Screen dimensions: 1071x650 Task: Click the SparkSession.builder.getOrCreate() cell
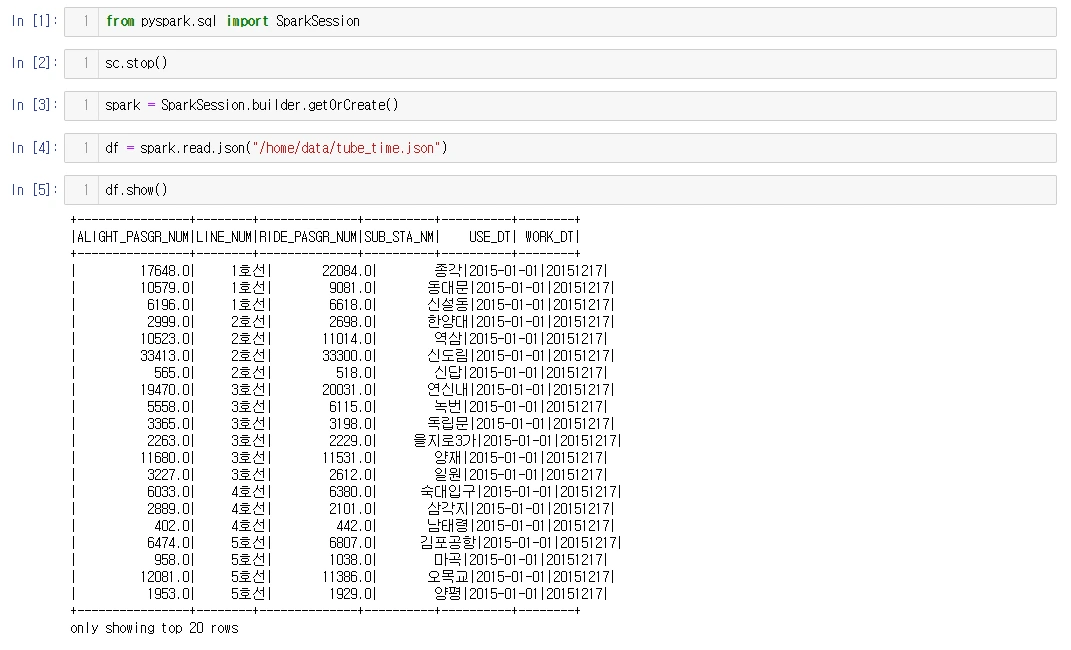[x=560, y=106]
